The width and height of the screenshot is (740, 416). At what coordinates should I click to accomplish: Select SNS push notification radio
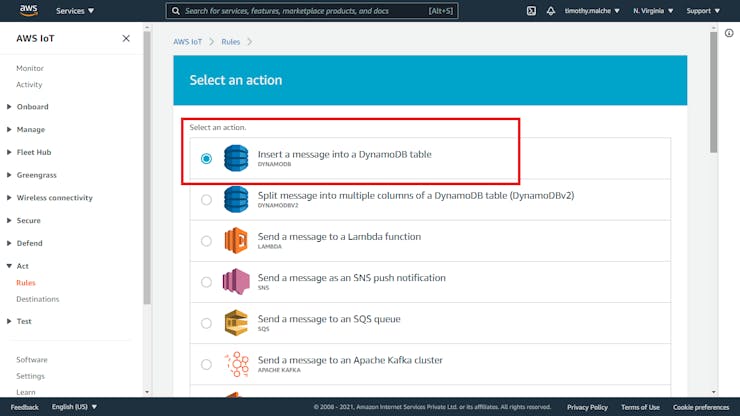[206, 282]
